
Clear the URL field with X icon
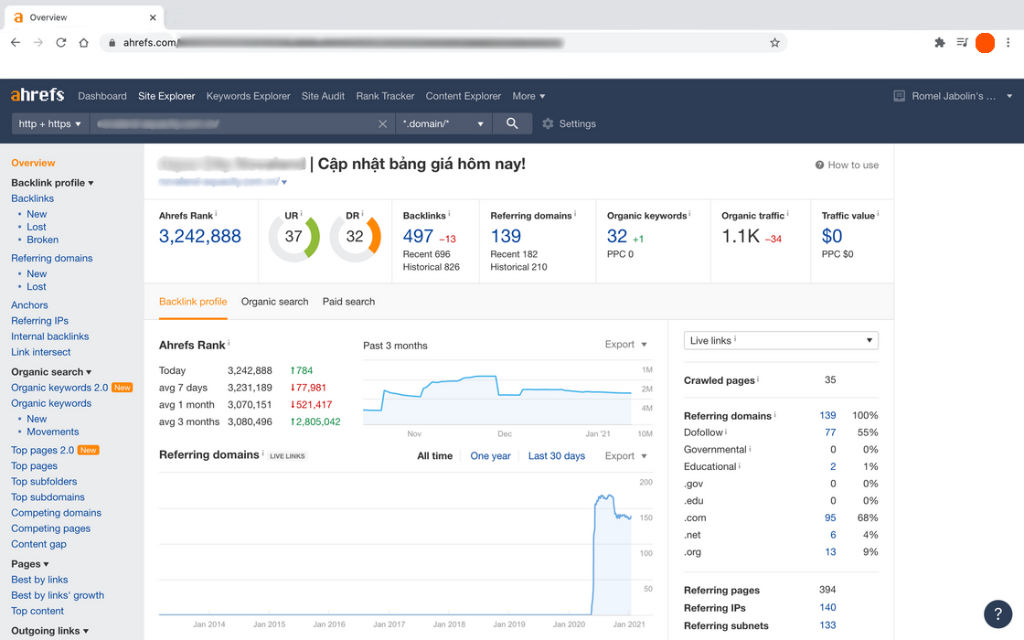click(382, 124)
